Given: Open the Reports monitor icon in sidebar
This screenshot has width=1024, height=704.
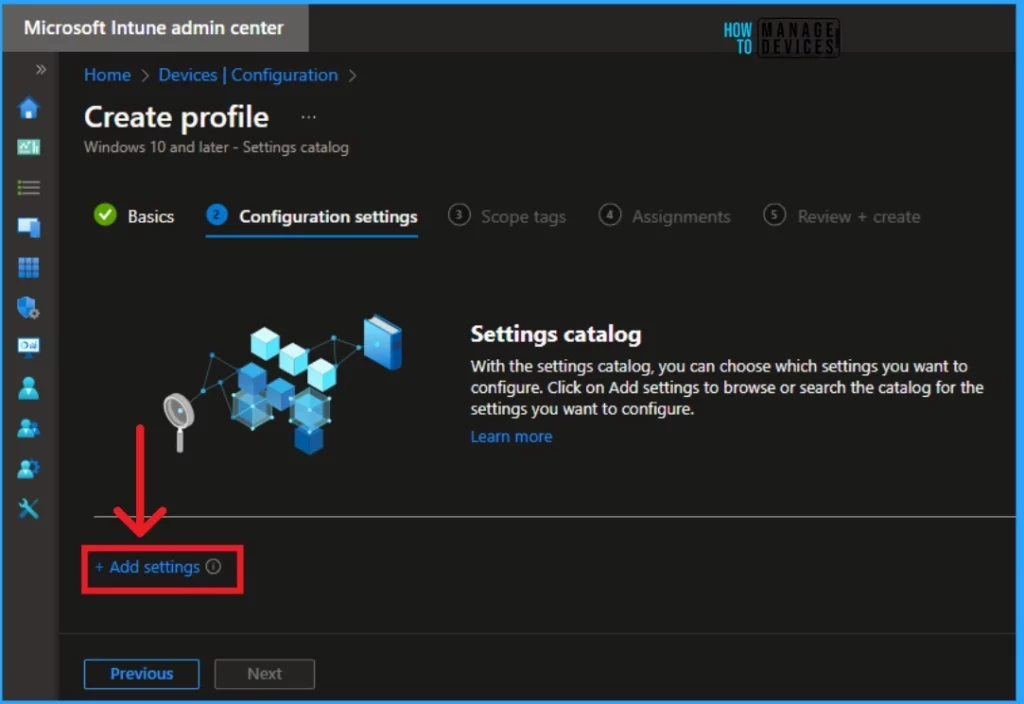Looking at the screenshot, I should pos(28,347).
